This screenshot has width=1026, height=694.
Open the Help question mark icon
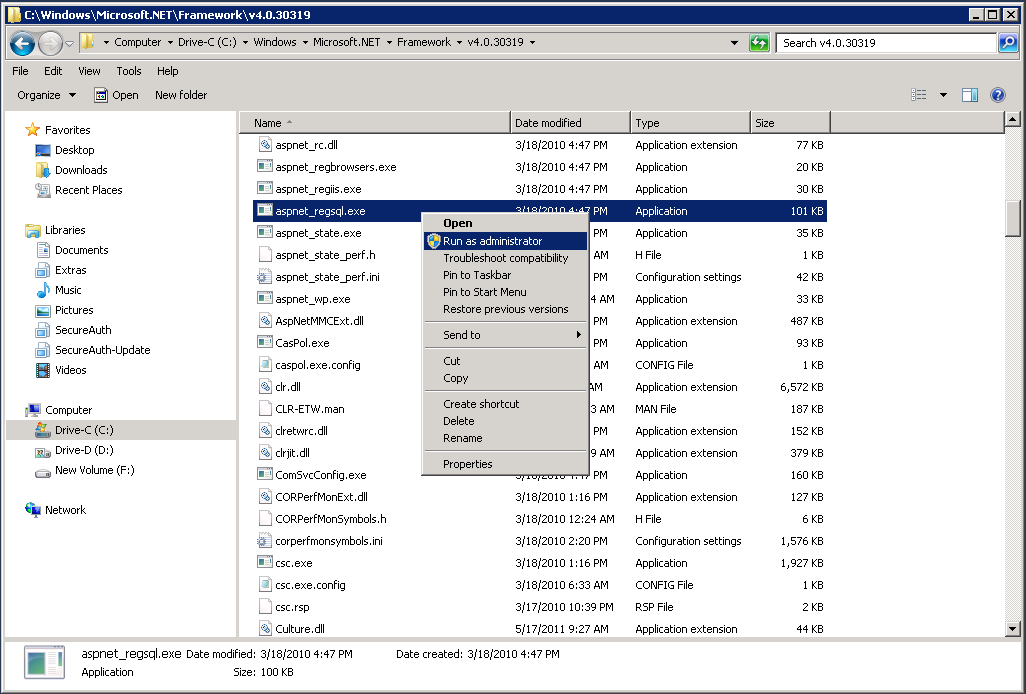point(997,95)
